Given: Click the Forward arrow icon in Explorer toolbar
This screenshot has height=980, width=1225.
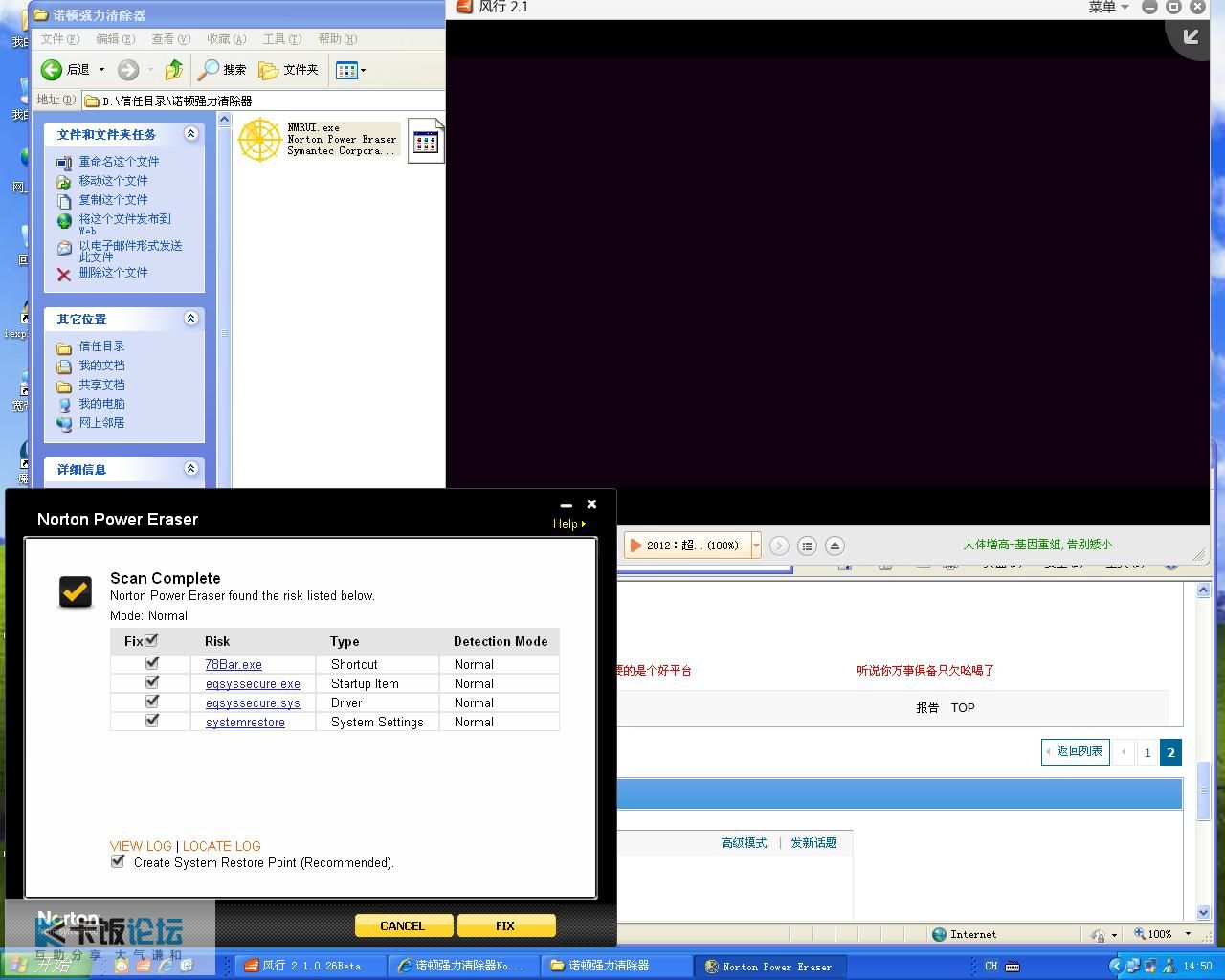Looking at the screenshot, I should coord(128,69).
